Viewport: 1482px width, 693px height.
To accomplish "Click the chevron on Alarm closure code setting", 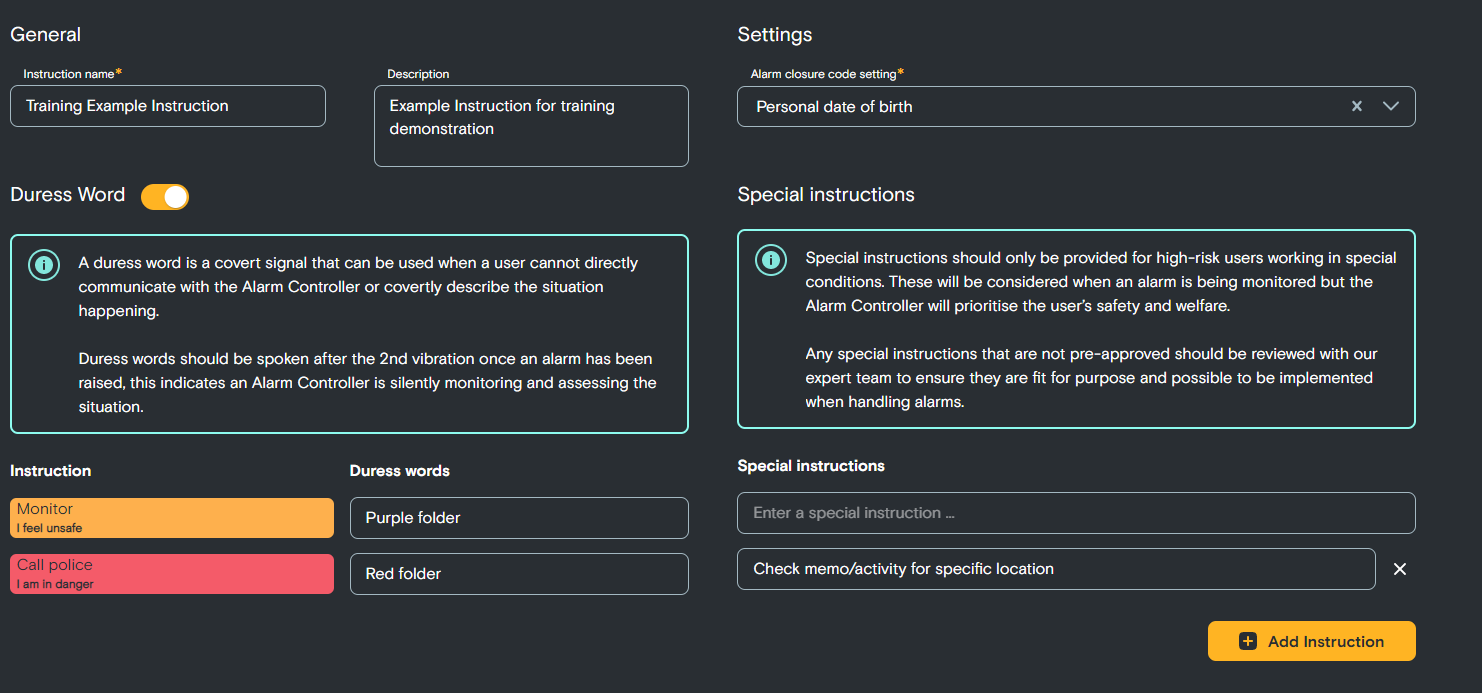I will [1390, 106].
